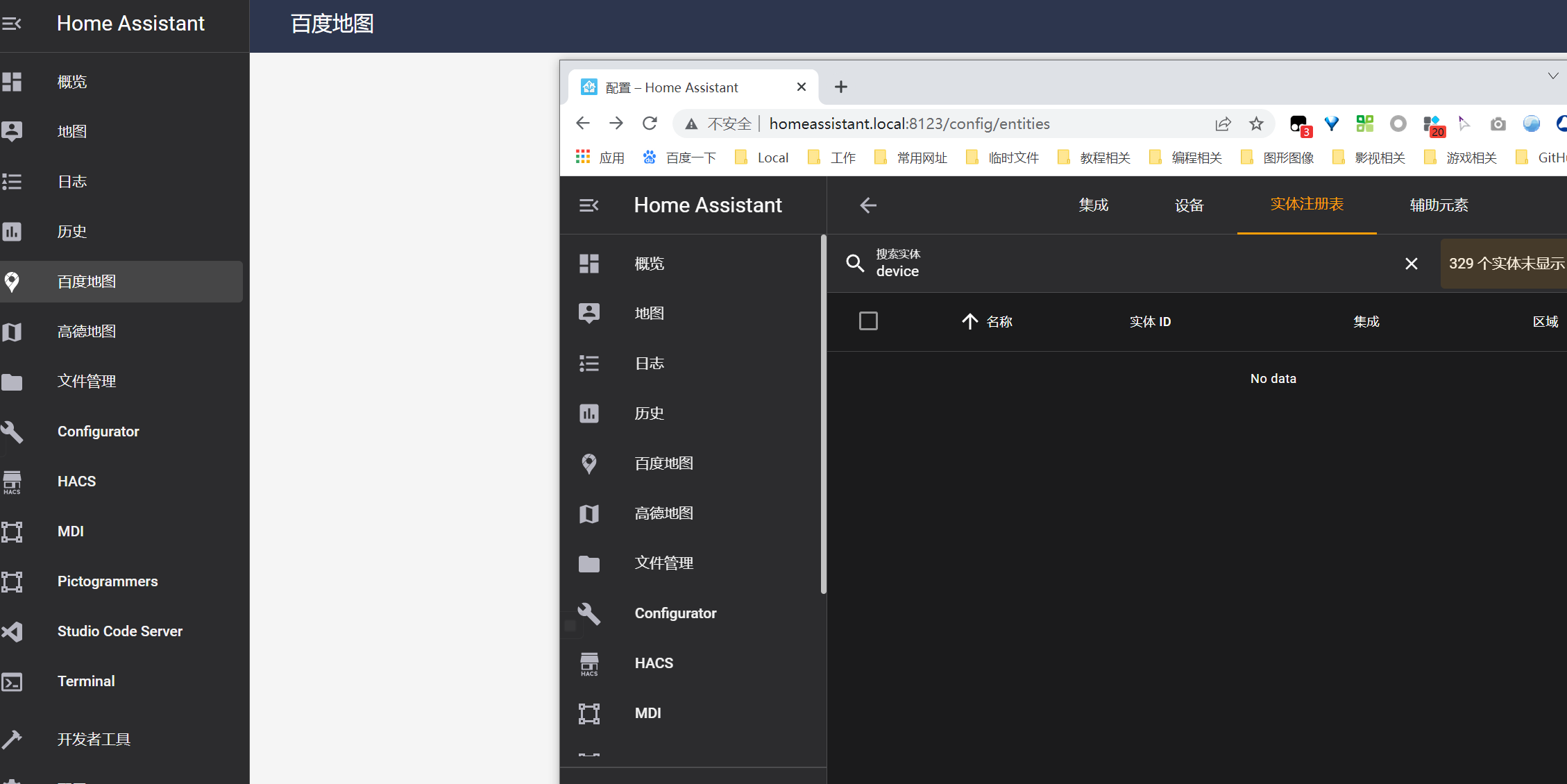Viewport: 1567px width, 784px height.
Task: Click the 329 个实体未显示 filter notice
Action: pos(1505,264)
